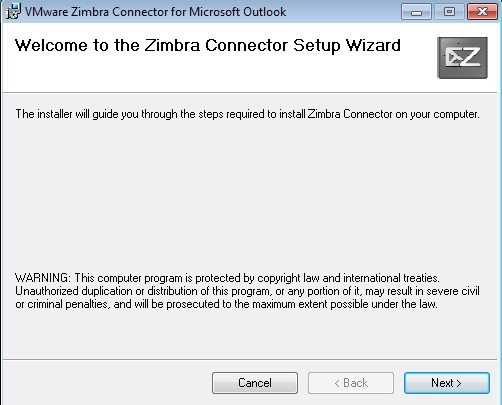Click the separator line beneath the header banner
Viewport: 502px width, 405px height.
pyautogui.click(x=250, y=93)
